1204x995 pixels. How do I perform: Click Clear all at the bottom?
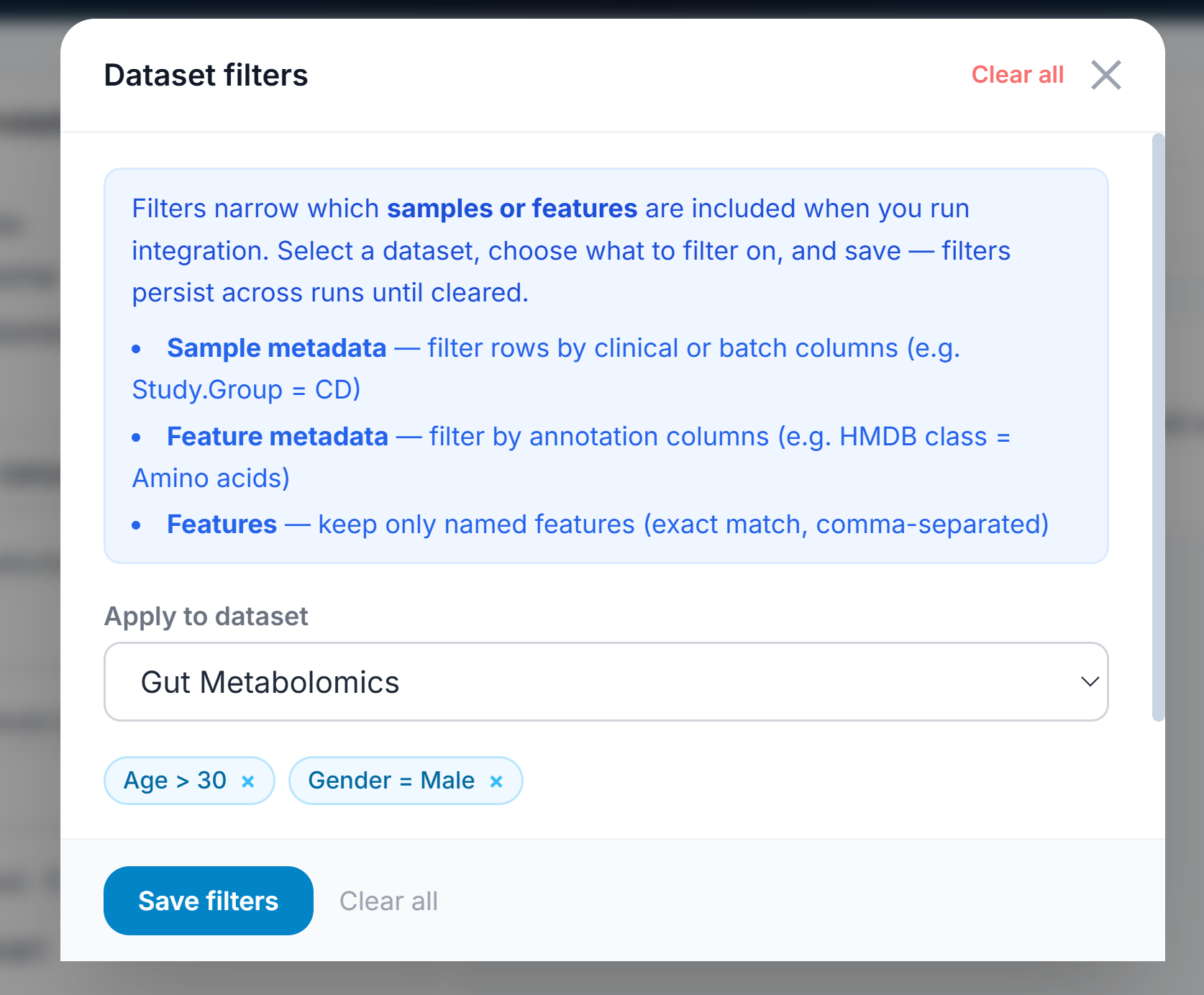coord(388,900)
